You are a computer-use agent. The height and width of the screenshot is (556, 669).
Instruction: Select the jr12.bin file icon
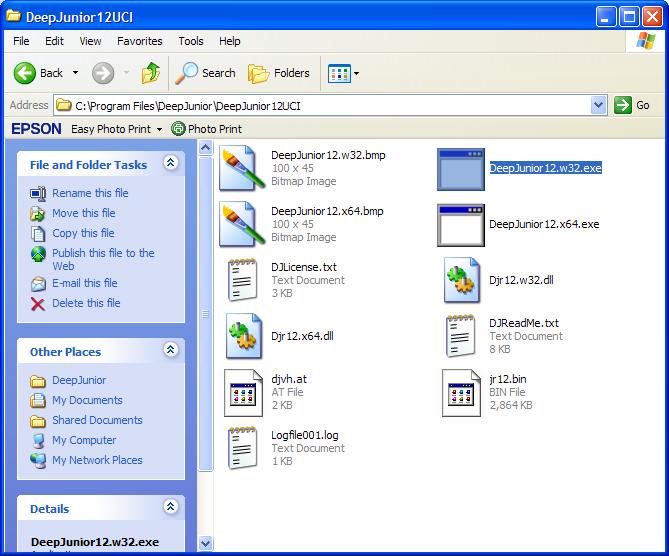click(x=462, y=392)
